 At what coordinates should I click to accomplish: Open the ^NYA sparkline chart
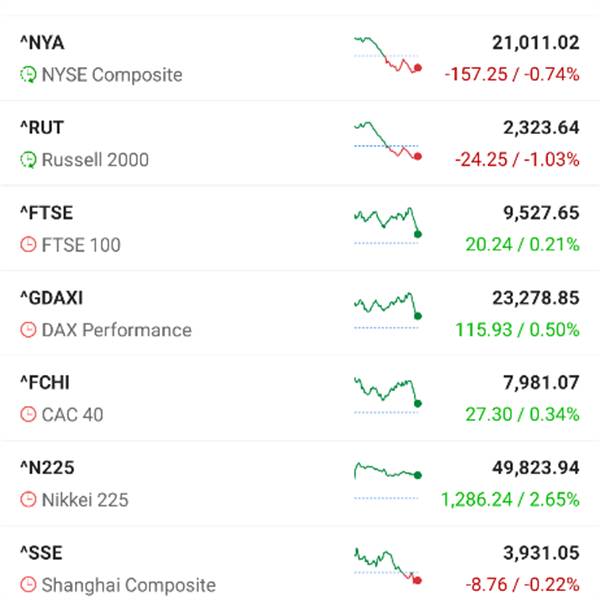coord(387,56)
